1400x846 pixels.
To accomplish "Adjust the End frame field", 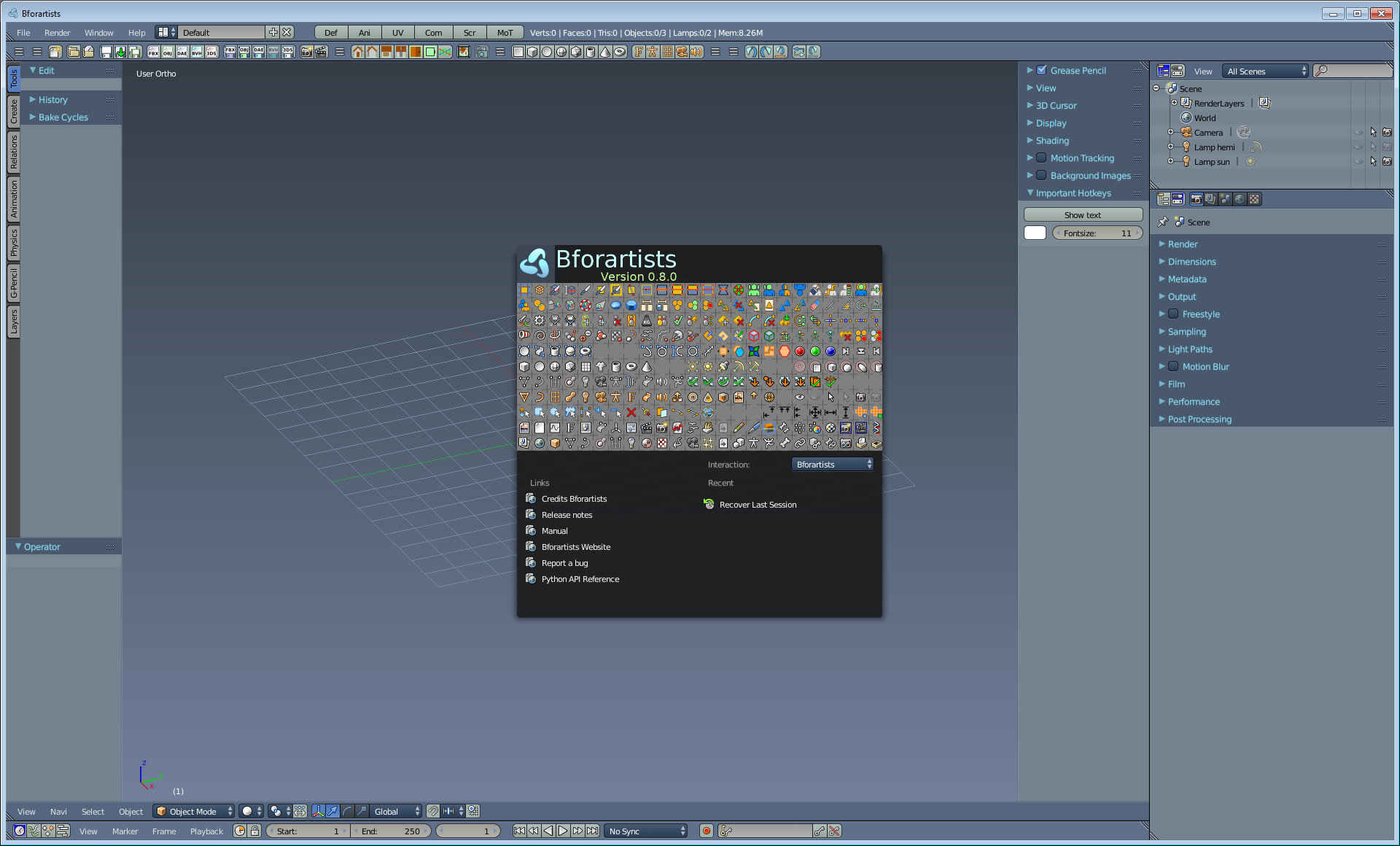I will pos(391,831).
